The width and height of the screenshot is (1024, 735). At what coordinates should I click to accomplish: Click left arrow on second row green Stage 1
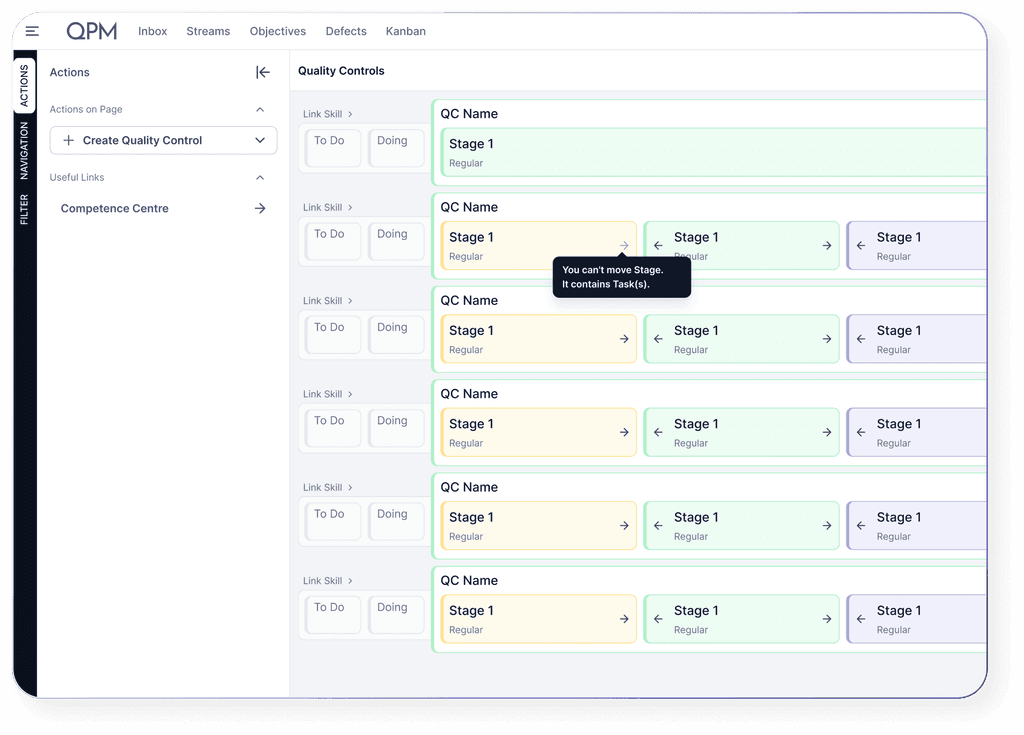point(658,246)
